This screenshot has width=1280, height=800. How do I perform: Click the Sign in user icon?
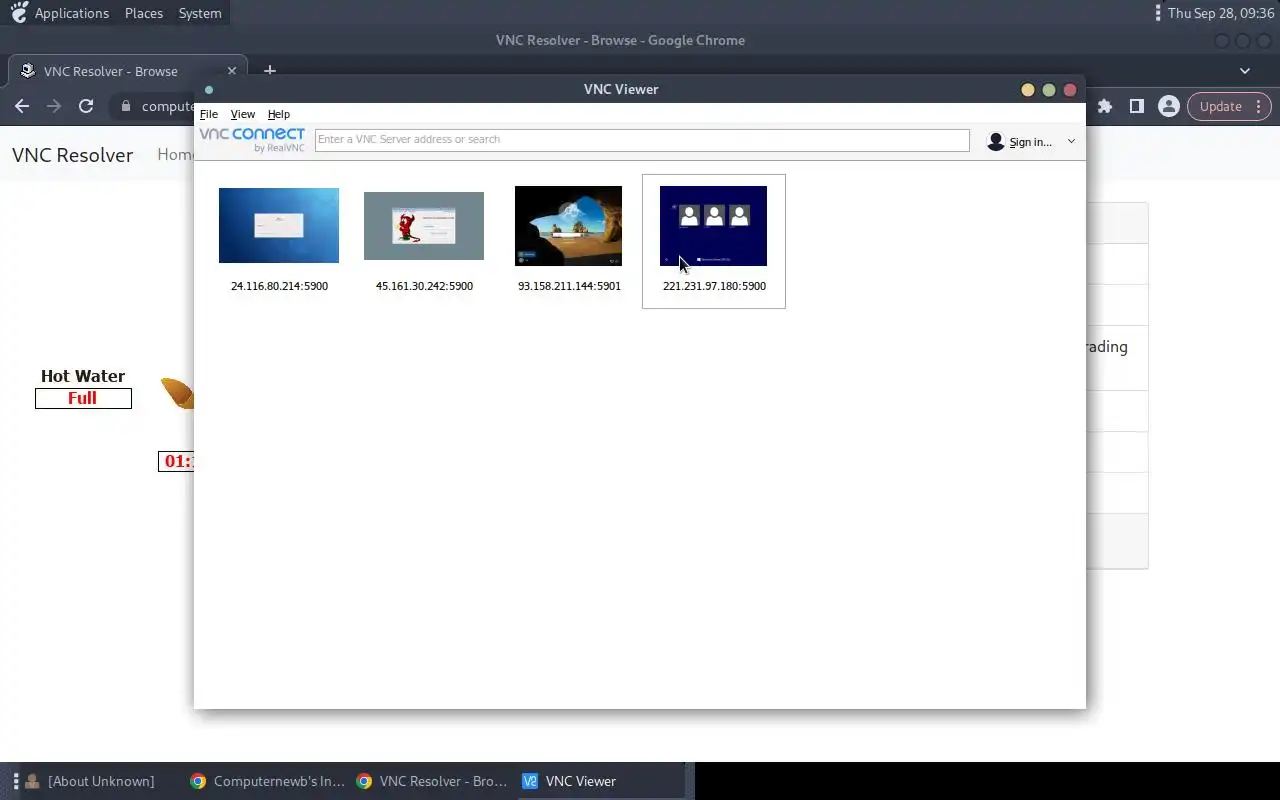(x=995, y=142)
